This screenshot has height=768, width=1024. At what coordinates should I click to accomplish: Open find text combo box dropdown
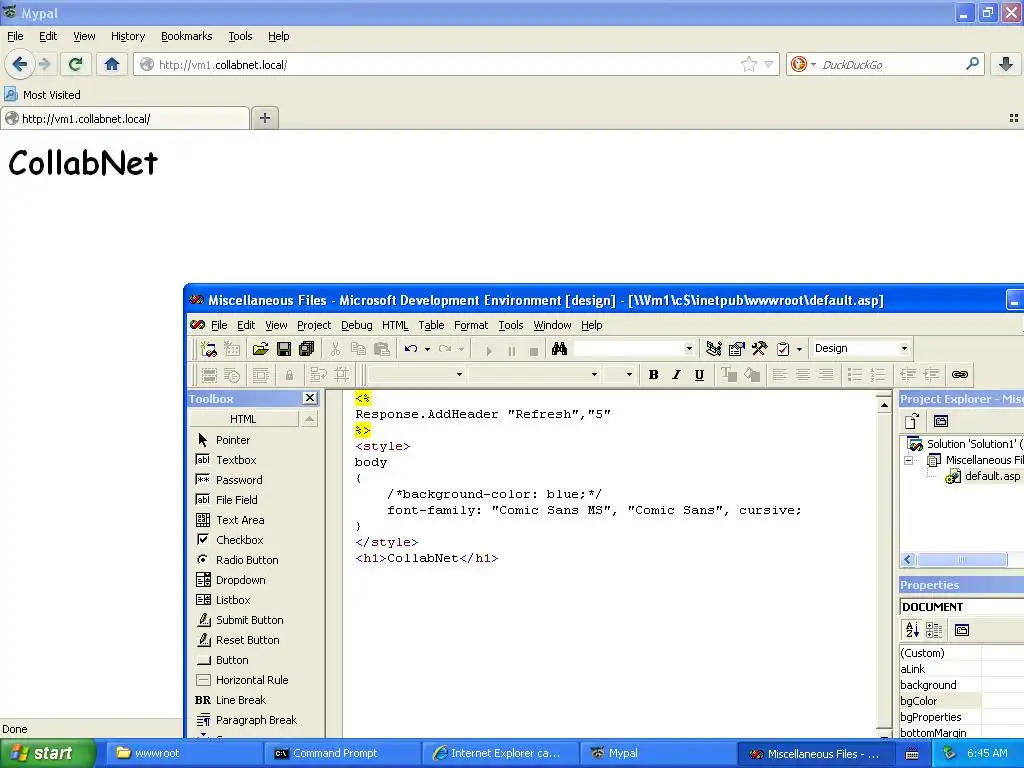click(x=688, y=349)
